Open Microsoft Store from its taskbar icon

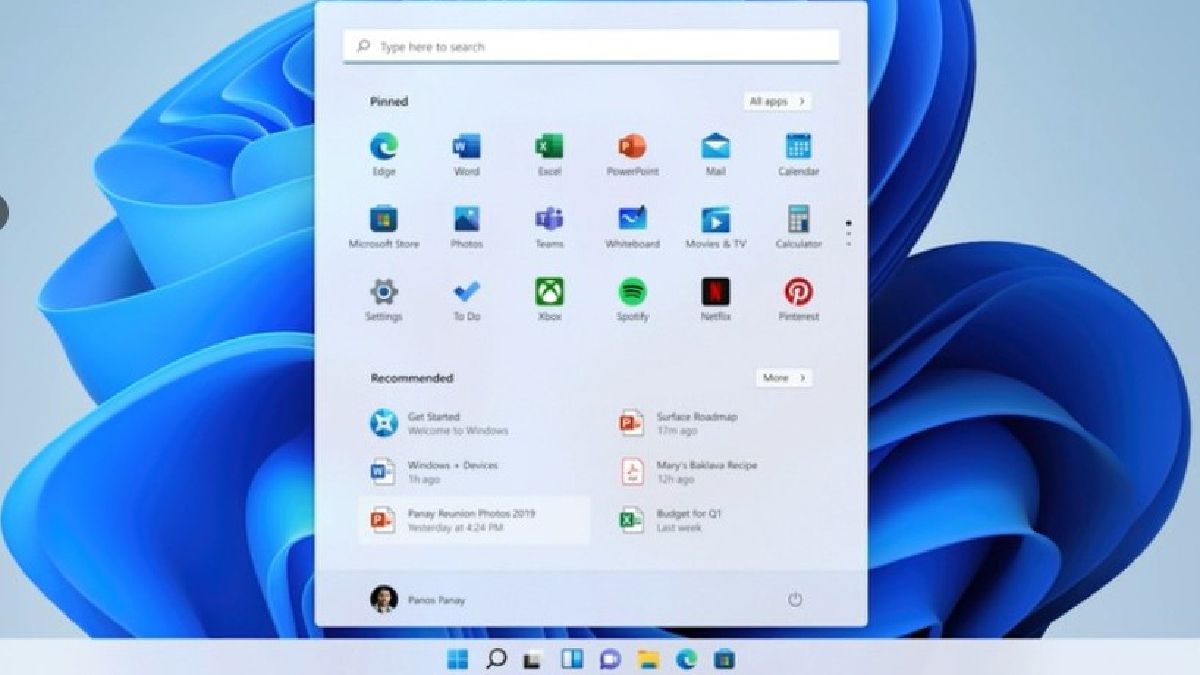[x=725, y=658]
